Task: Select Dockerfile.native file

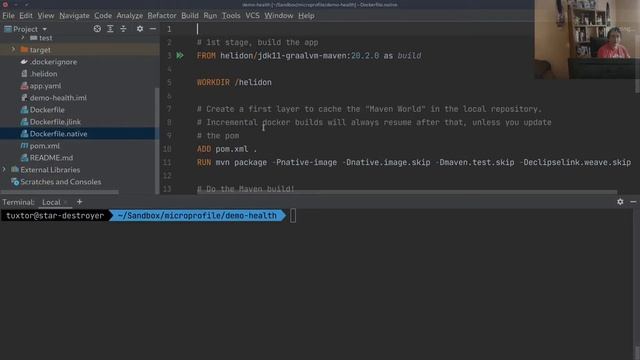Action: (58, 133)
